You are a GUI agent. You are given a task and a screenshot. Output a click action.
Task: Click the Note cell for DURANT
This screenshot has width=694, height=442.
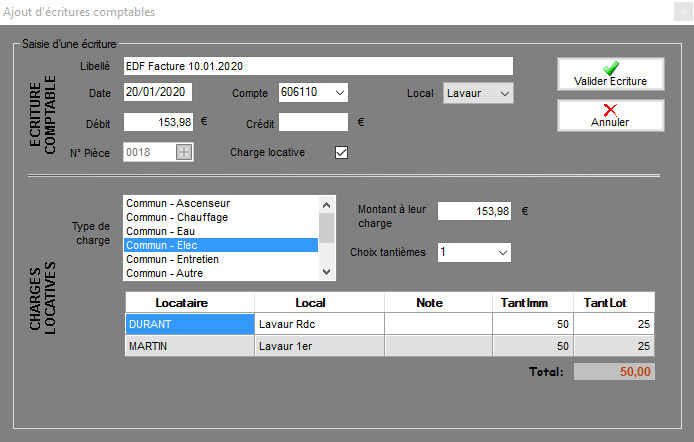click(428, 324)
